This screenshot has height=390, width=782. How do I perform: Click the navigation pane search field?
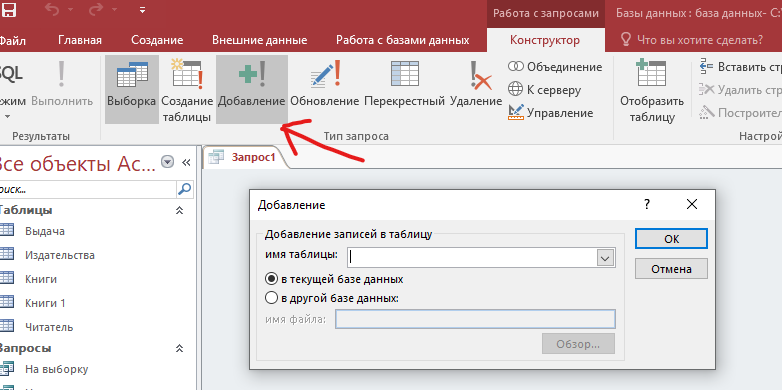tap(87, 190)
